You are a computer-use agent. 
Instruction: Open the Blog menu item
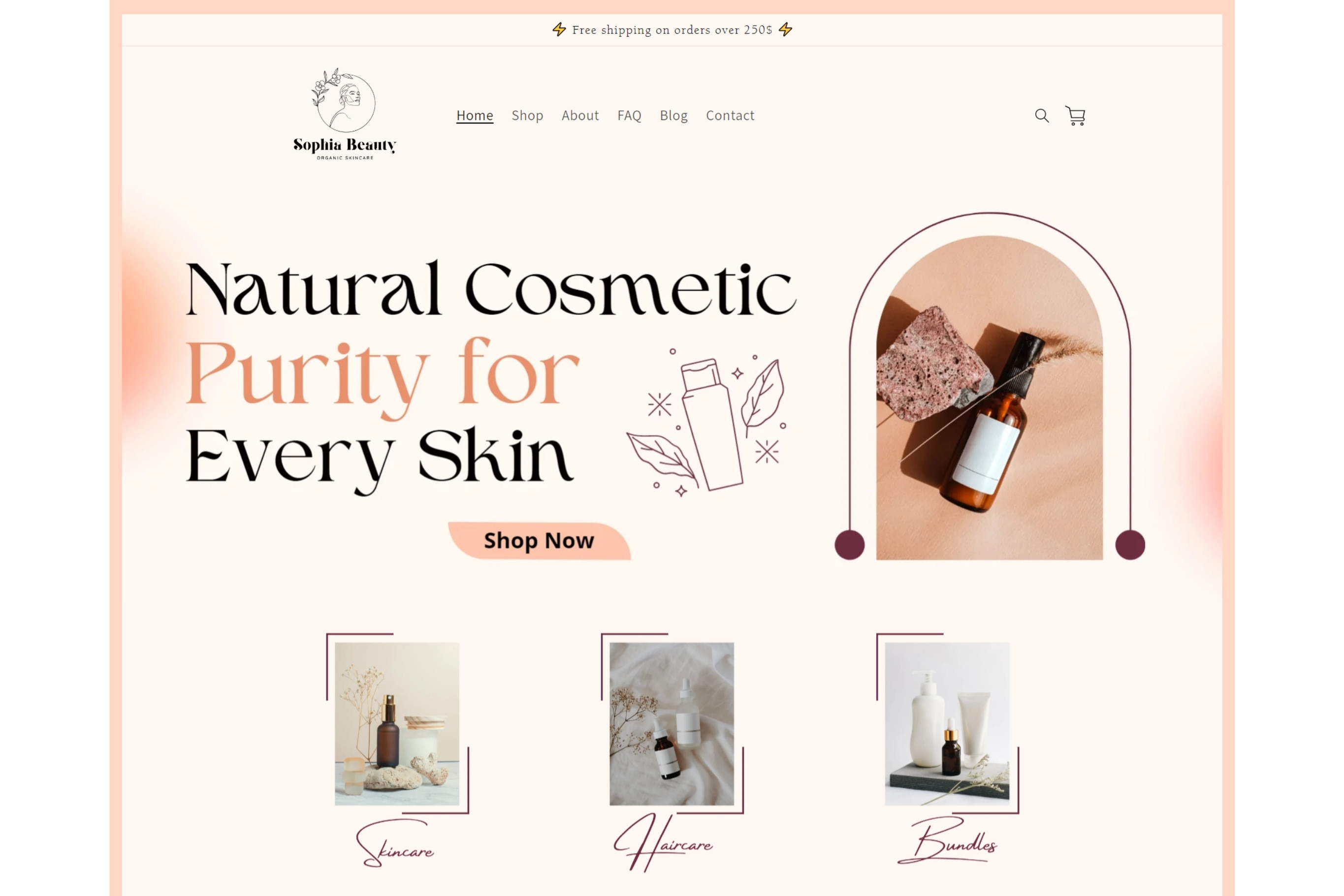pyautogui.click(x=673, y=116)
